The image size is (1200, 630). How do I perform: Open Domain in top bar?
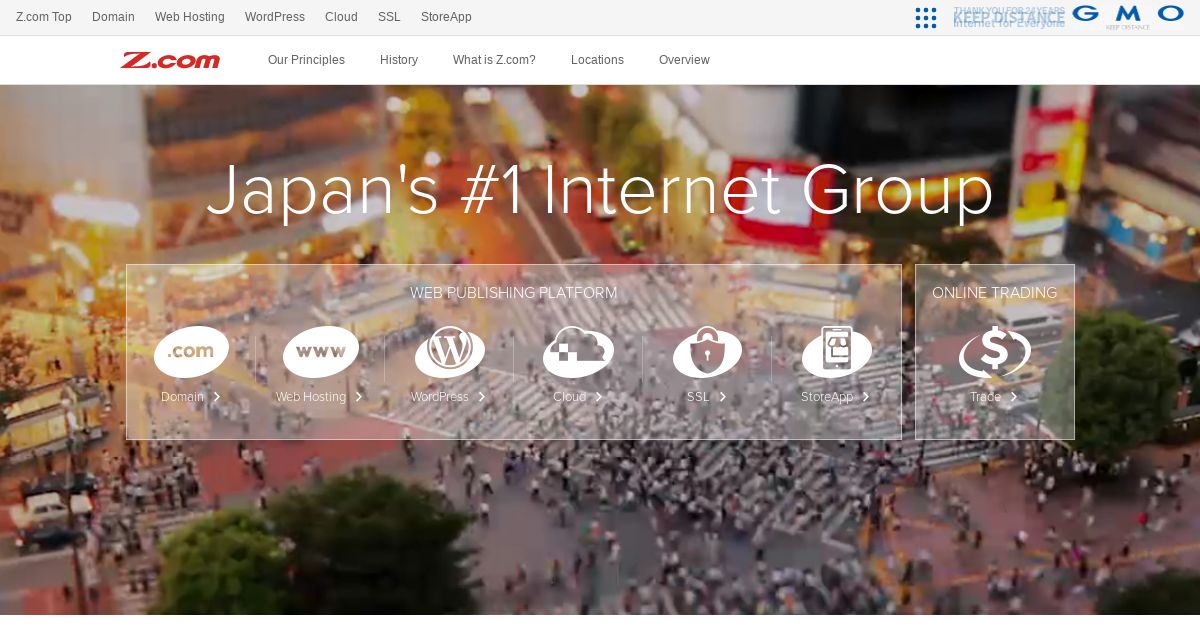click(113, 17)
